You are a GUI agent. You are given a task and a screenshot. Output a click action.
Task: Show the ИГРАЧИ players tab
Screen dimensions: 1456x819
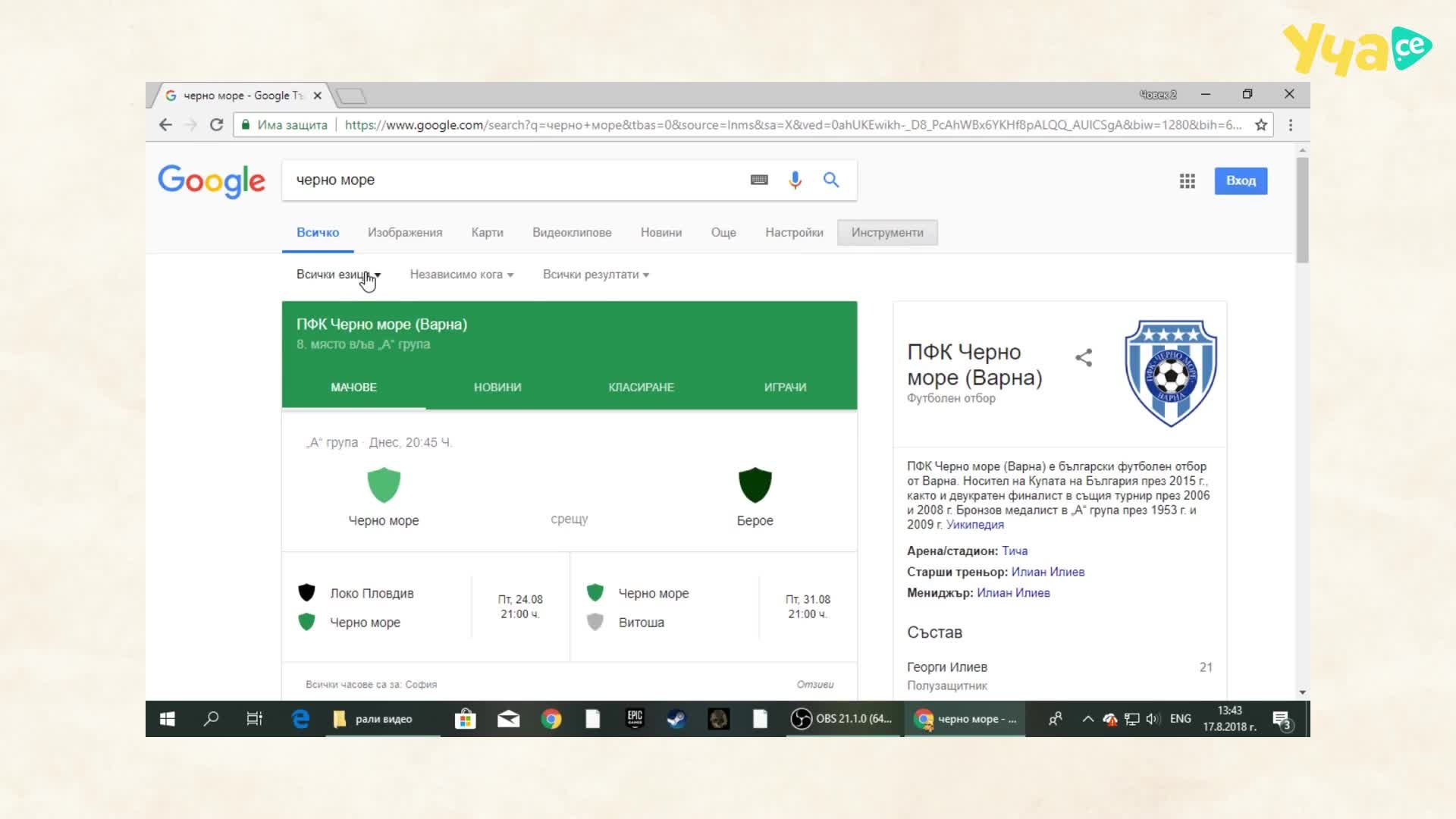point(785,388)
